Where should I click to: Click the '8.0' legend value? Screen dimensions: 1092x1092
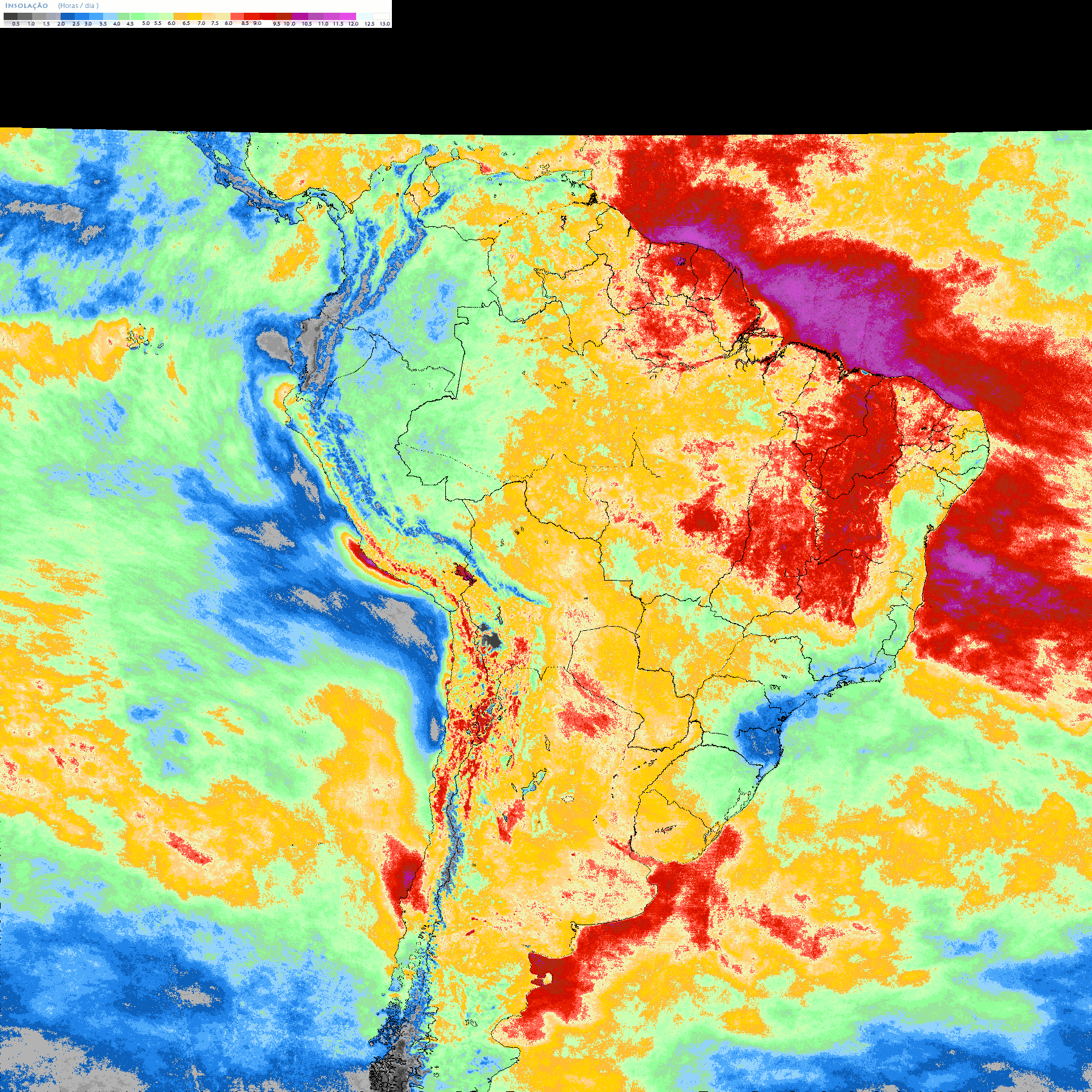(x=229, y=23)
